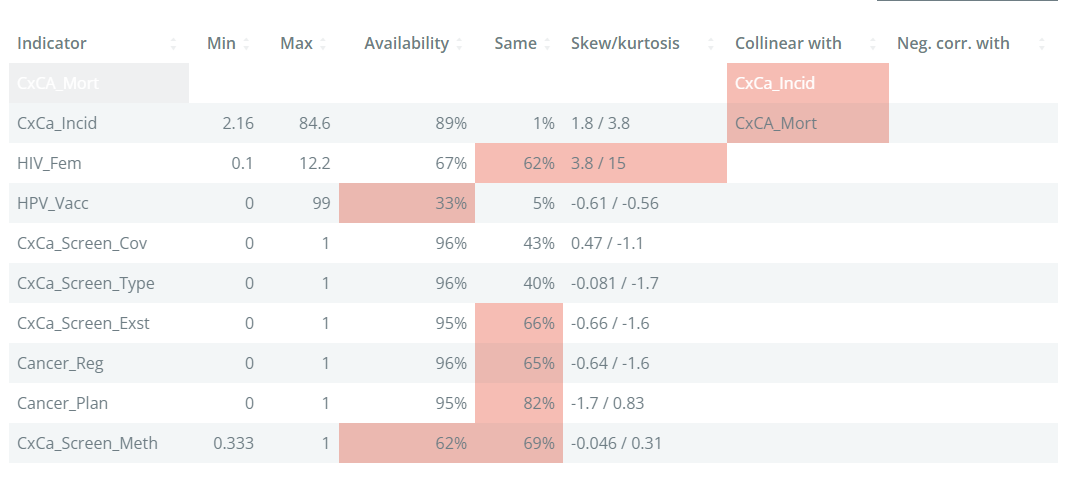Select the CxCa_Screen_Meth row
The height and width of the screenshot is (482, 1083).
533,443
